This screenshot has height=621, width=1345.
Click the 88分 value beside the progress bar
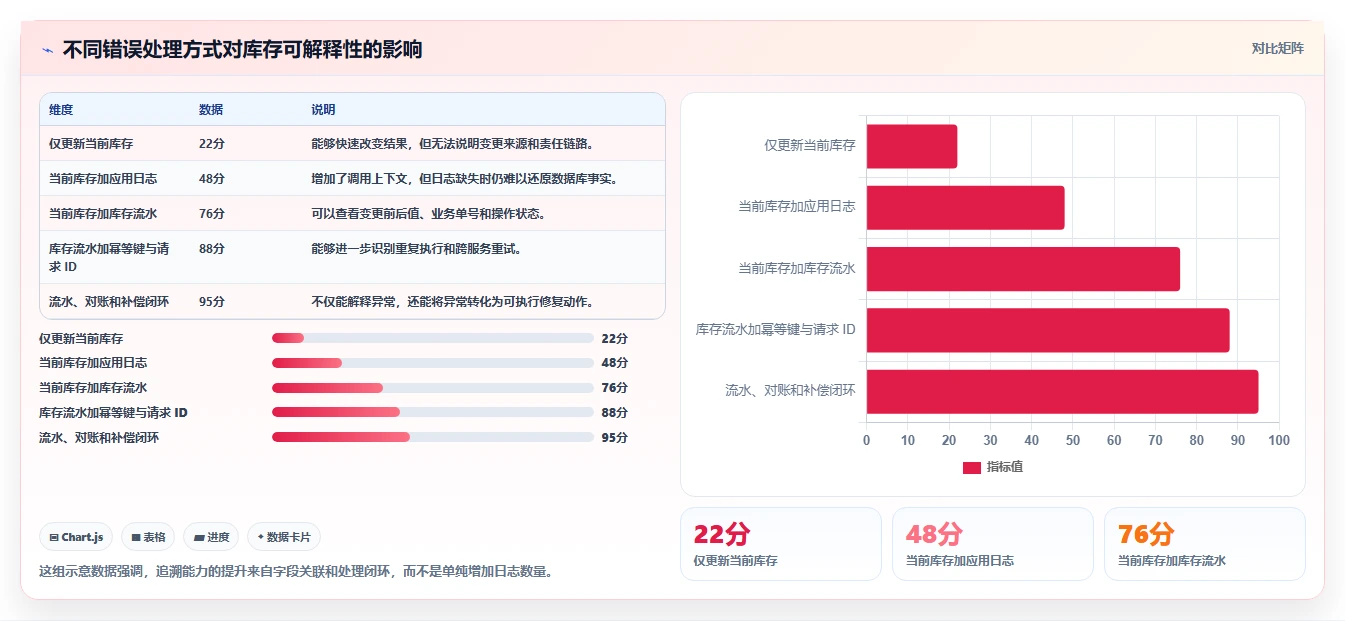(615, 412)
